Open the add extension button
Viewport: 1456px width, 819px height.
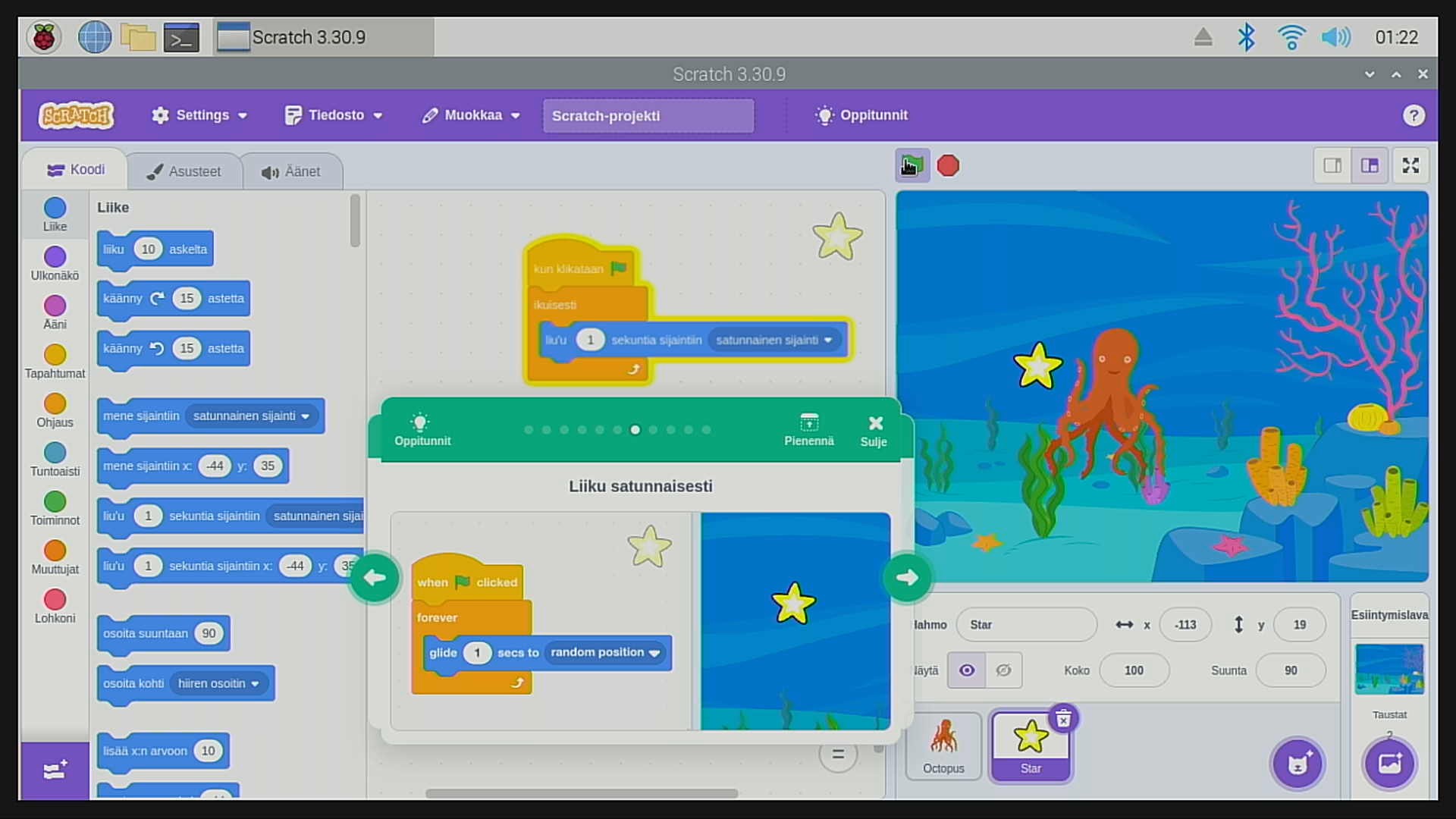[x=55, y=770]
